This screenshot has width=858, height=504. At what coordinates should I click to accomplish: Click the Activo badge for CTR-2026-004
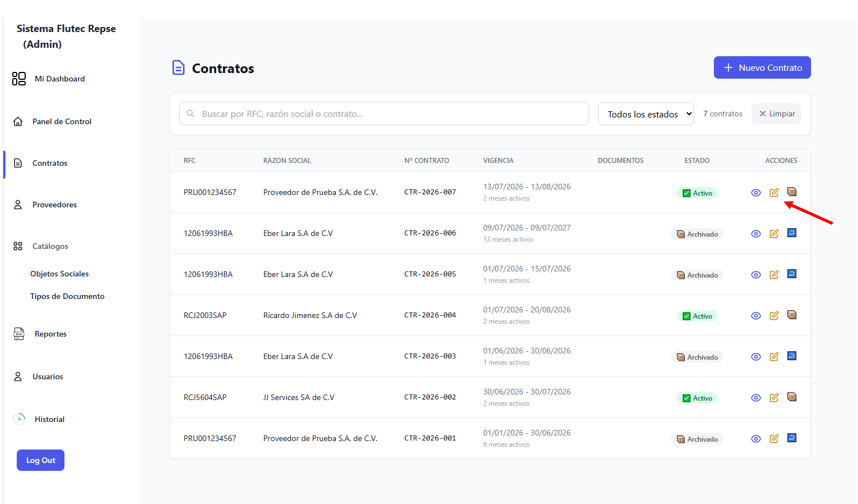(697, 316)
